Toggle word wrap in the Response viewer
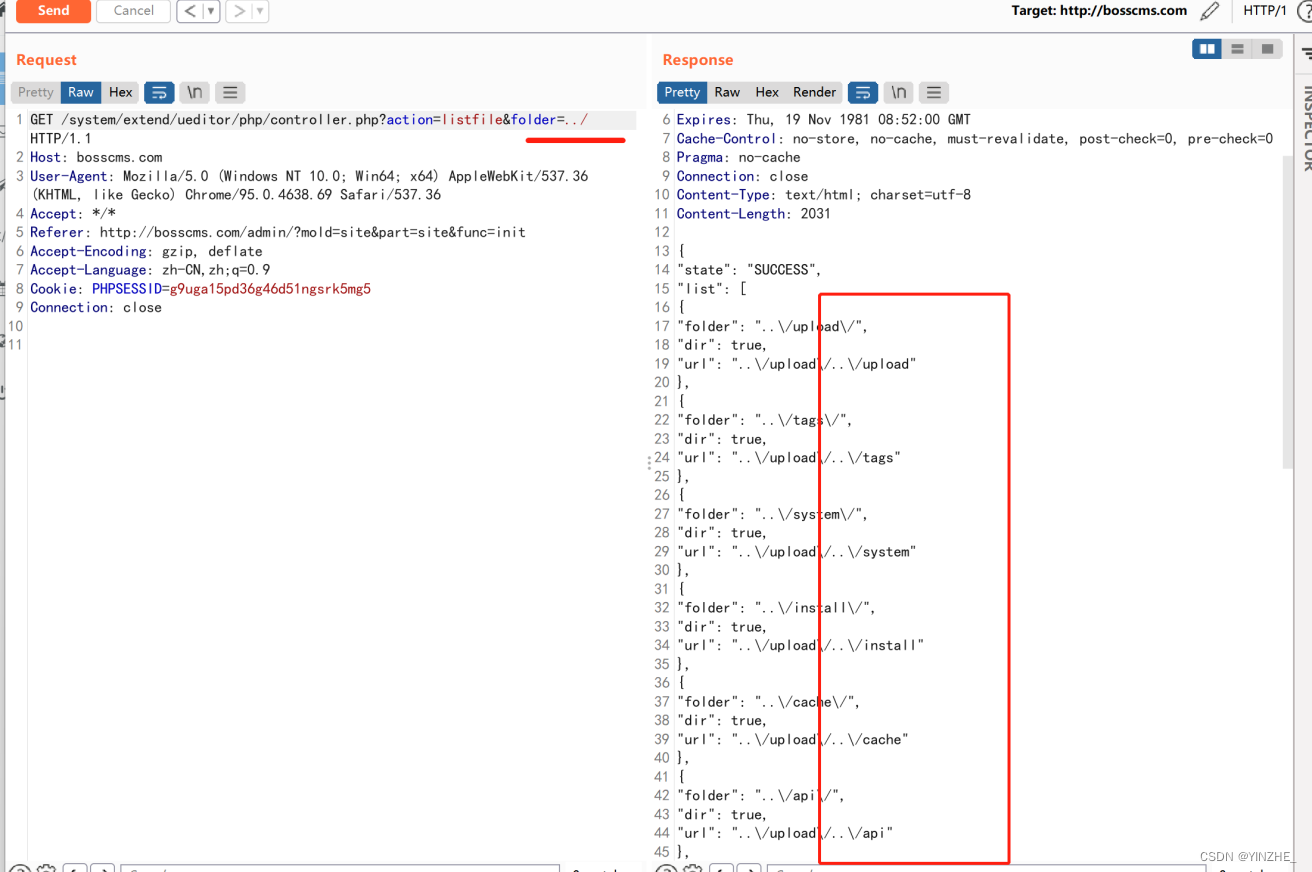Viewport: 1312px width, 872px height. pyautogui.click(x=863, y=92)
